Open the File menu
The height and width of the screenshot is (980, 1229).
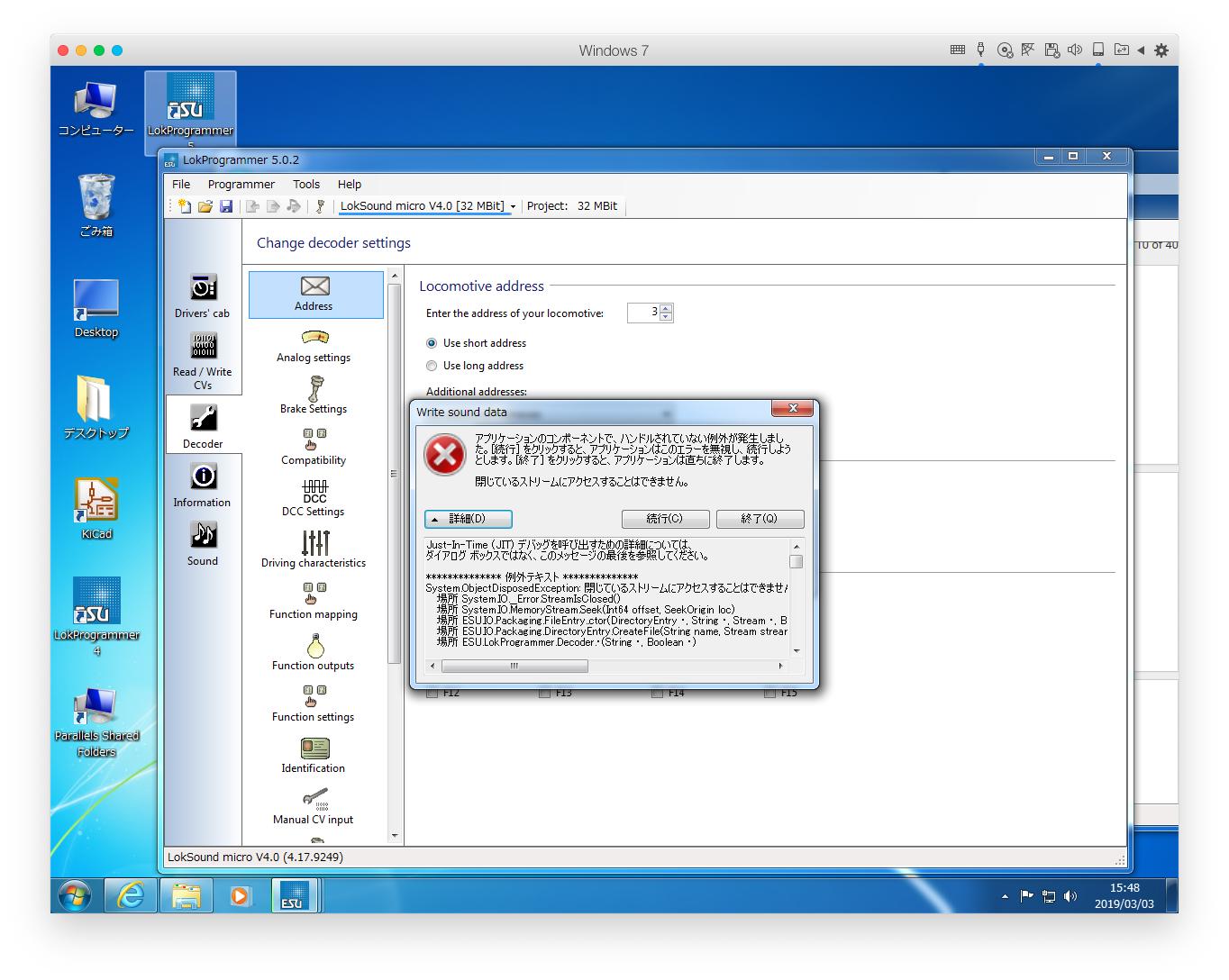coord(181,184)
